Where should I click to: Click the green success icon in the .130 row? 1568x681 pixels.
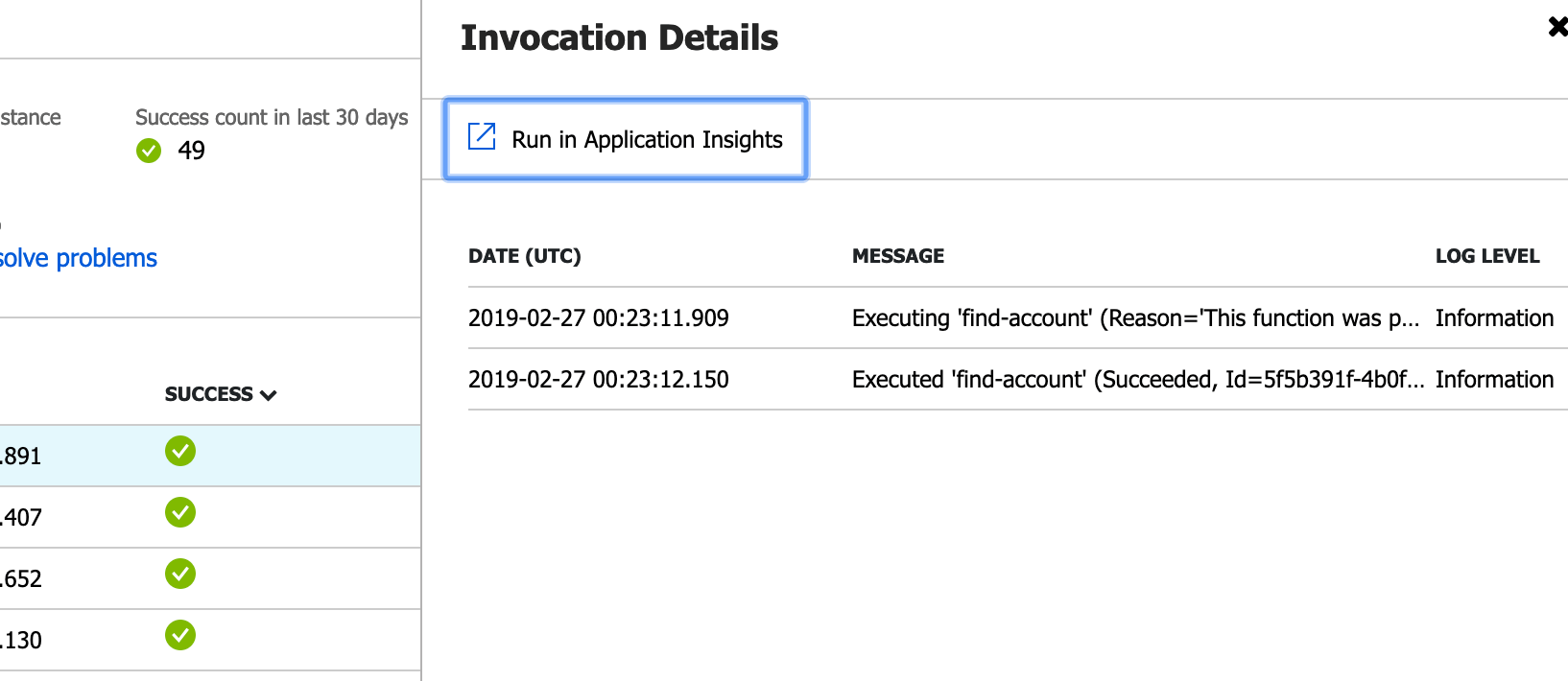(180, 635)
